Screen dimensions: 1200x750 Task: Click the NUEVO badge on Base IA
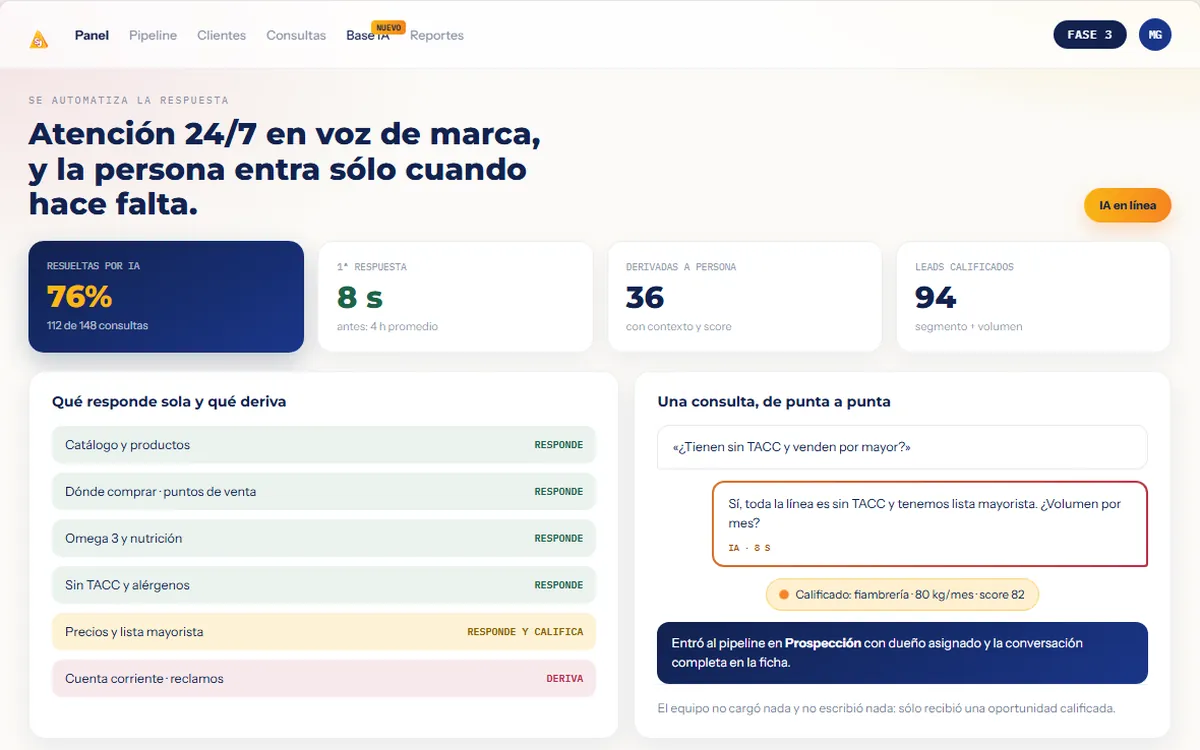click(388, 27)
